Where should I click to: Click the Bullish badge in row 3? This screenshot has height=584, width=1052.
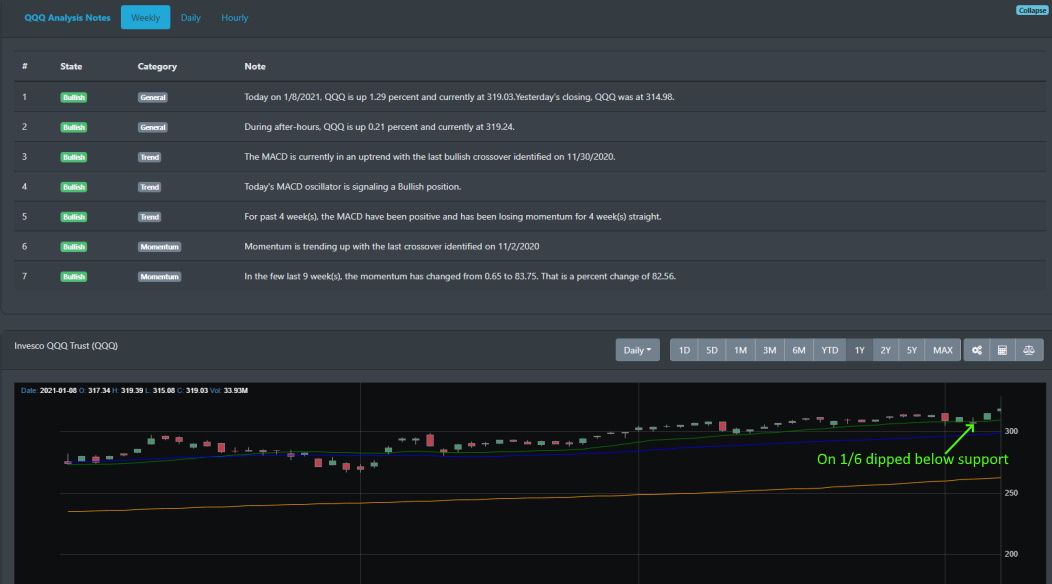click(74, 157)
